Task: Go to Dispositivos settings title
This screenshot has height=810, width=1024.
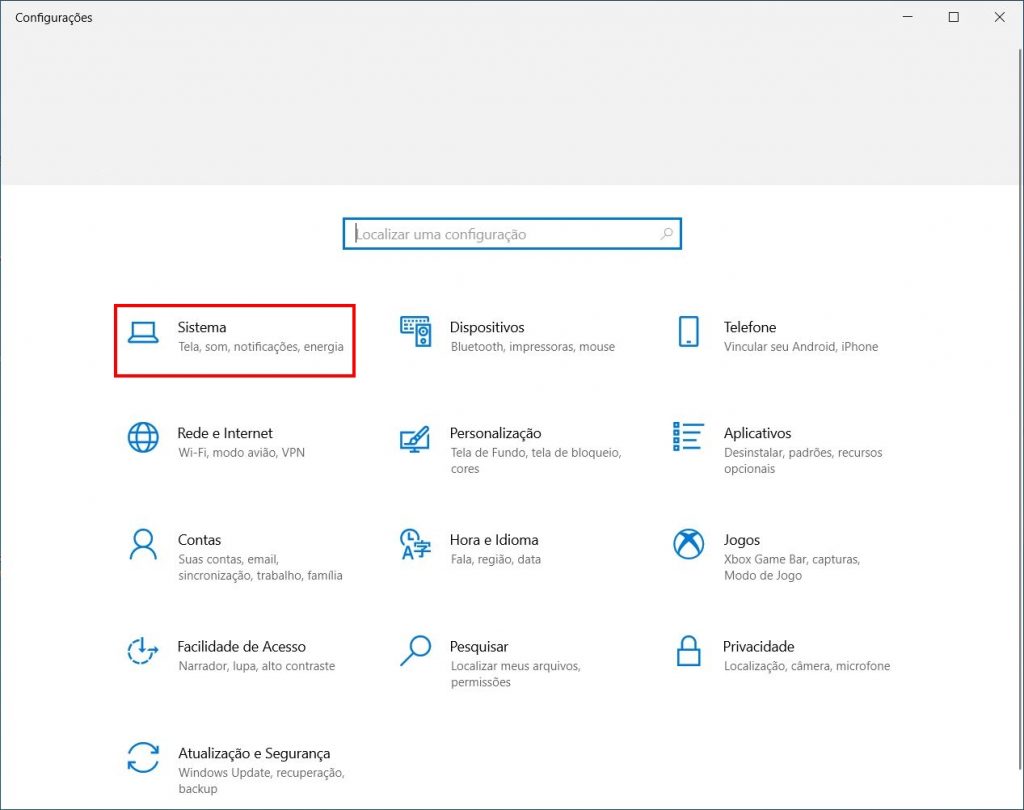Action: click(487, 327)
